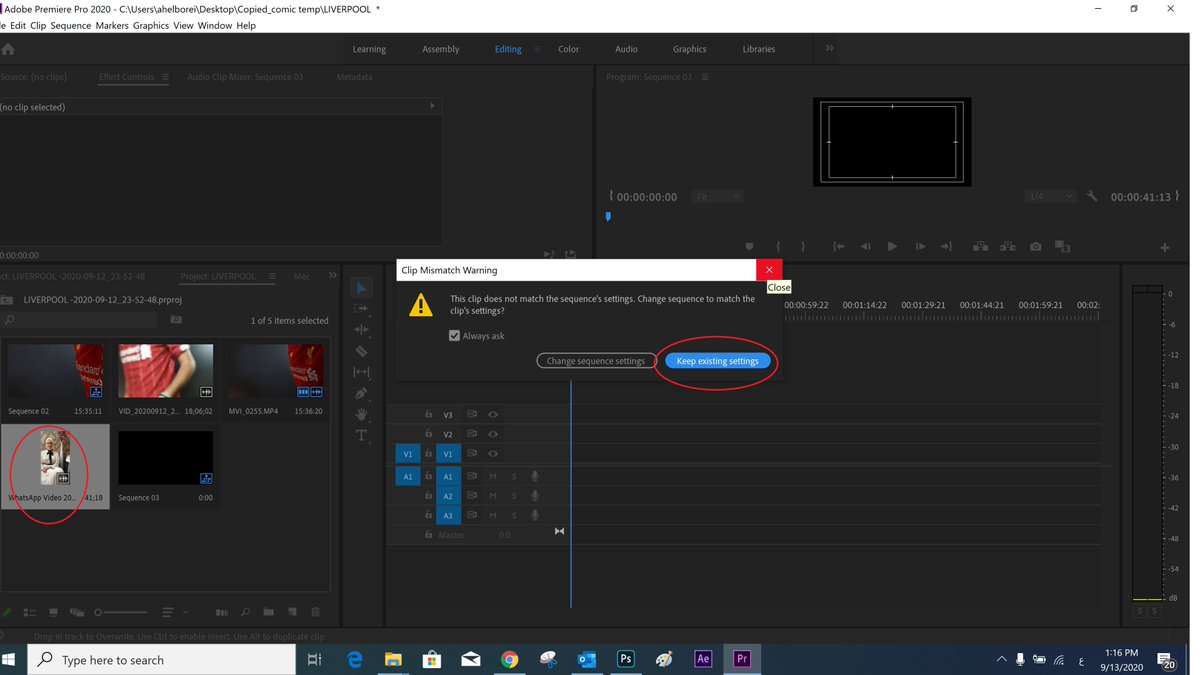Select the Razor tool
The width and height of the screenshot is (1200, 675).
pyautogui.click(x=361, y=351)
